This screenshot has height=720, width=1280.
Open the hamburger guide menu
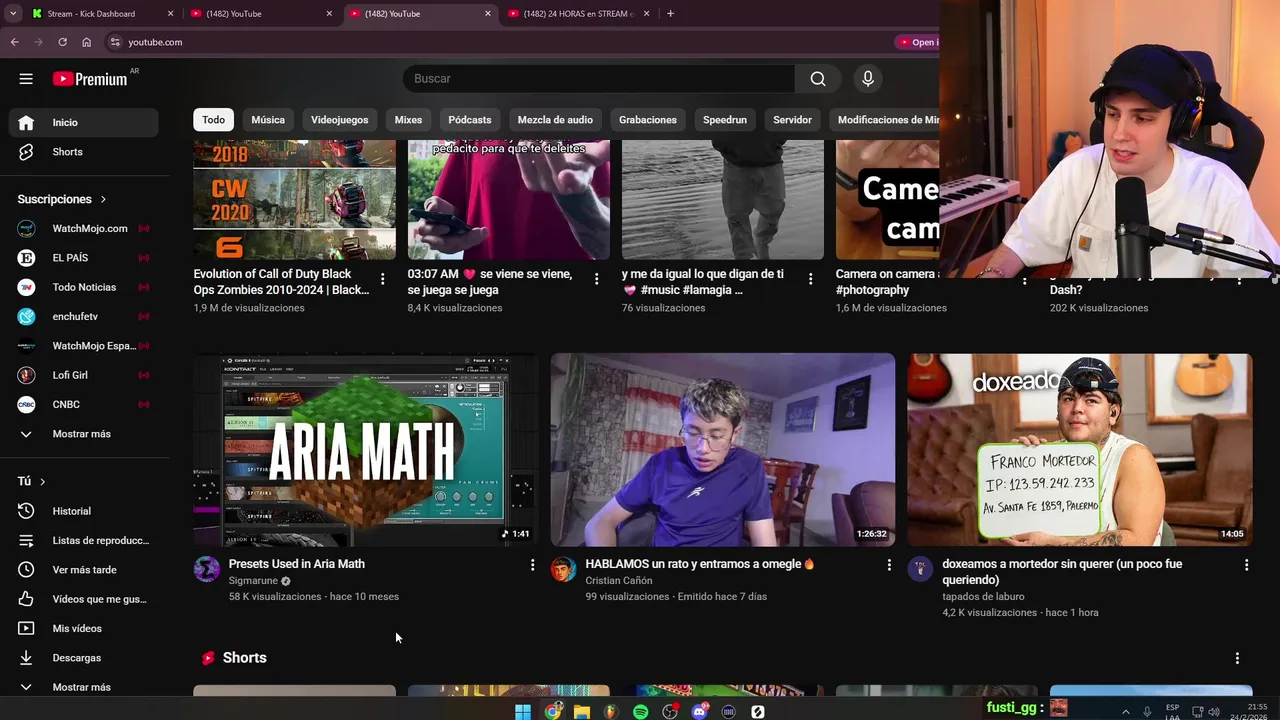26,79
